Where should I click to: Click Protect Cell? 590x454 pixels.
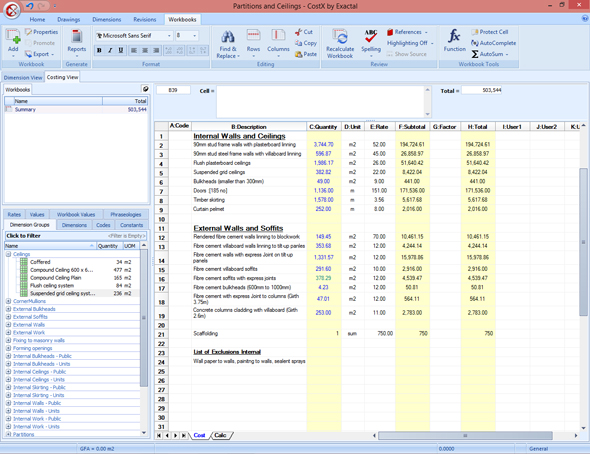[x=490, y=32]
